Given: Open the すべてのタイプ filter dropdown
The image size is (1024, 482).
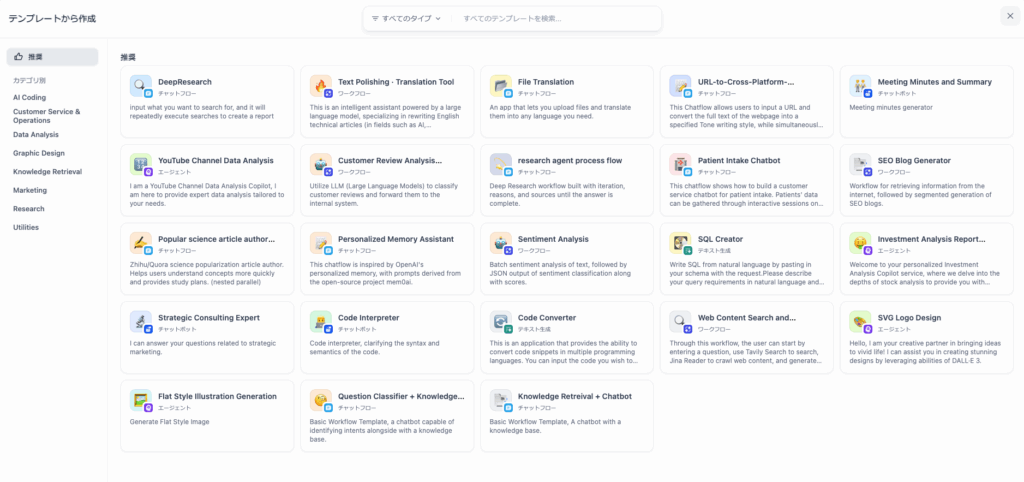Looking at the screenshot, I should (x=406, y=19).
